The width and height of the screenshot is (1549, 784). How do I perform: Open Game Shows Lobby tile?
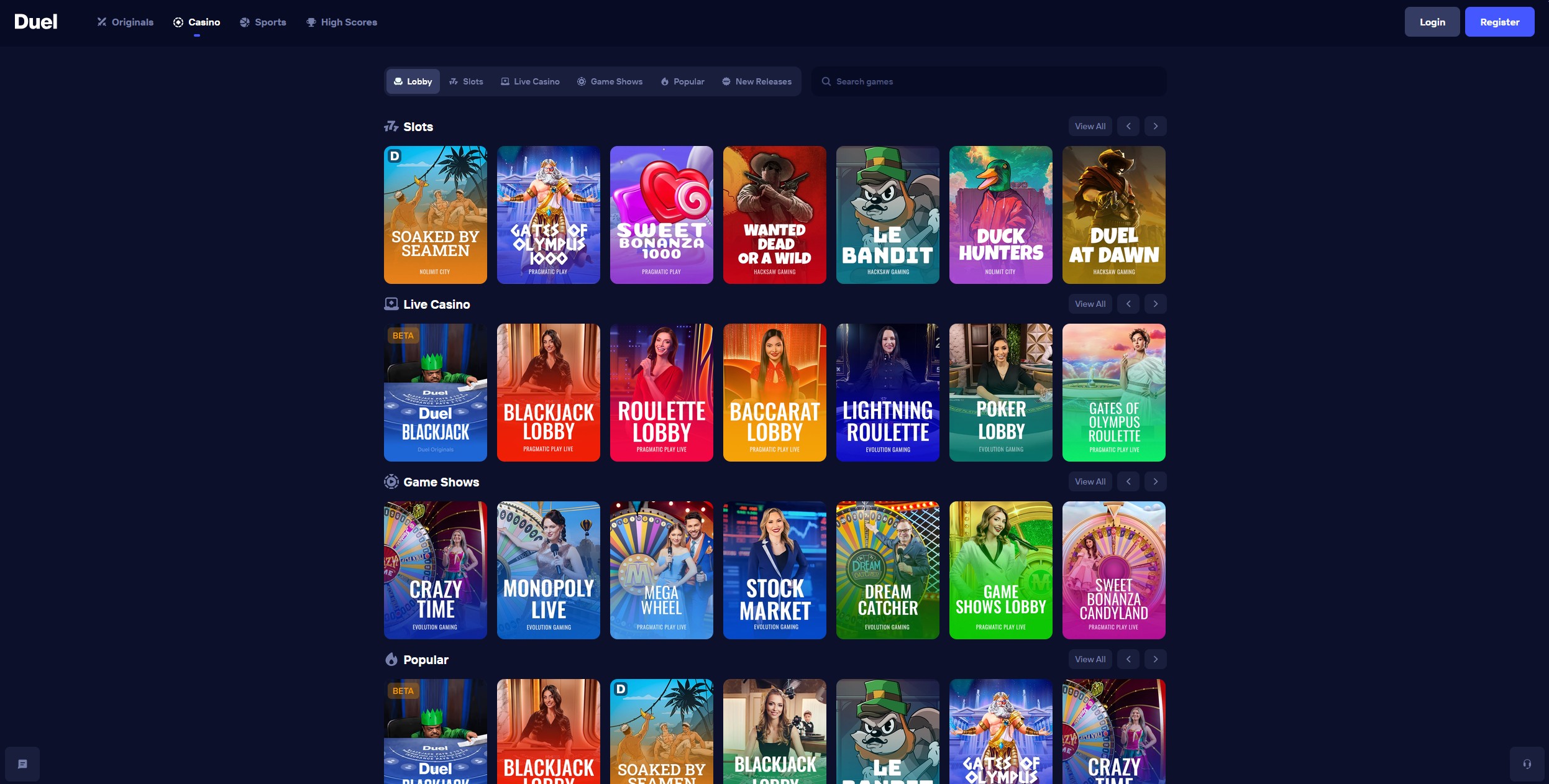(x=1001, y=570)
